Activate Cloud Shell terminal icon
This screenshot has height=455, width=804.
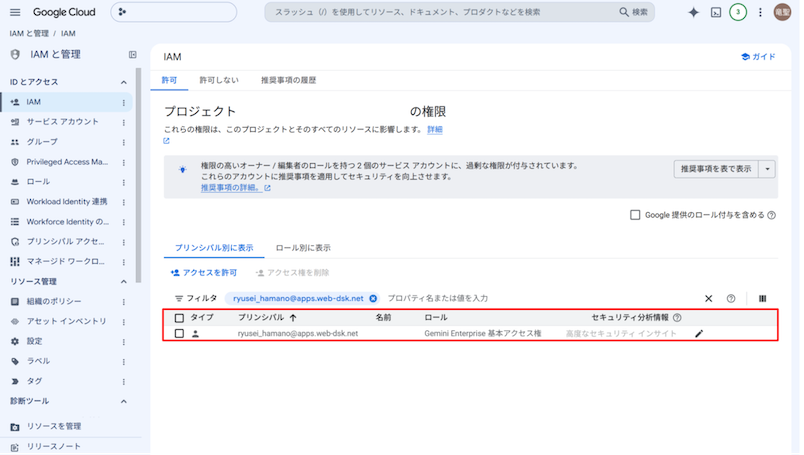pos(716,12)
